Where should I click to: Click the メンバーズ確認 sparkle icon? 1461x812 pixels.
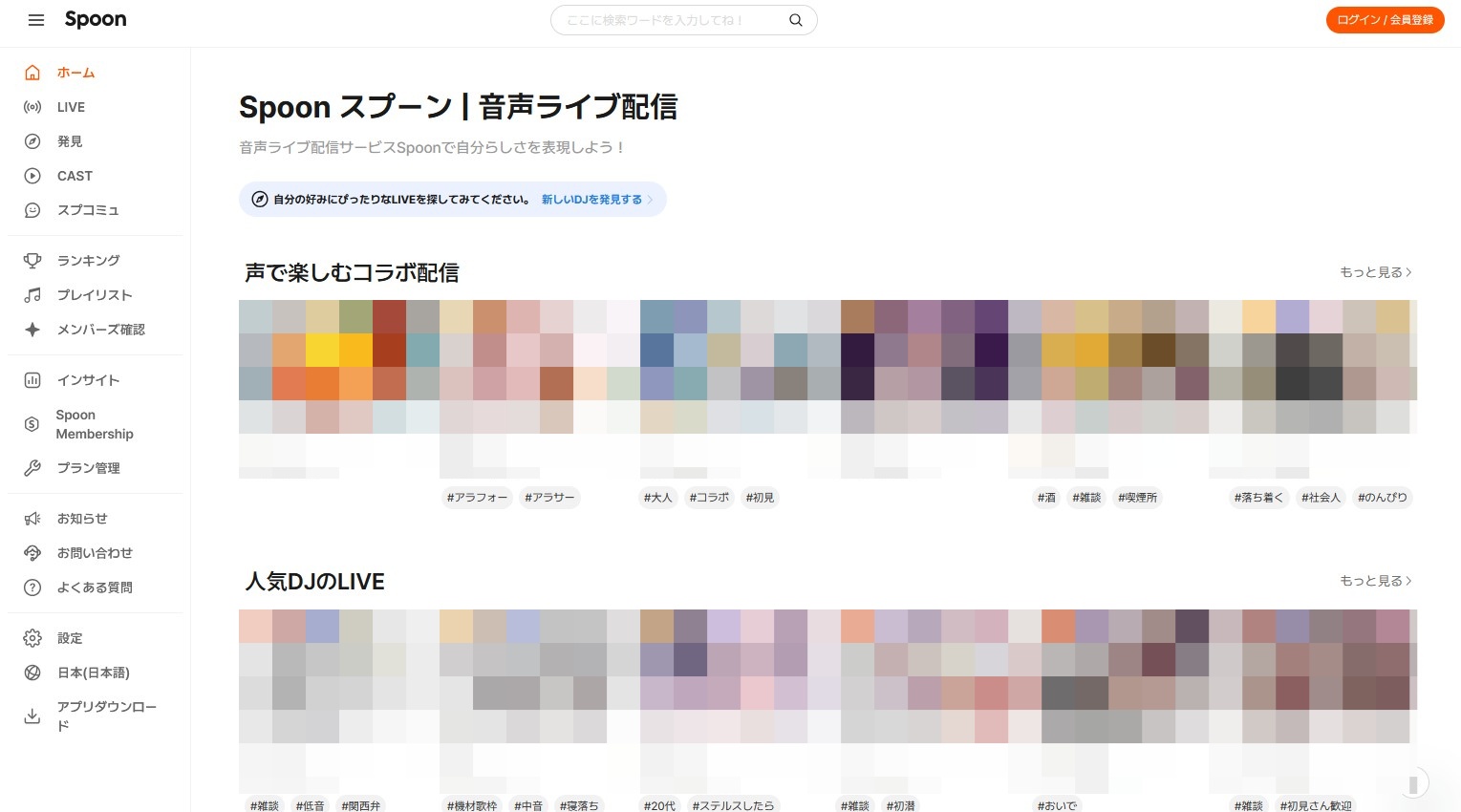(x=32, y=330)
